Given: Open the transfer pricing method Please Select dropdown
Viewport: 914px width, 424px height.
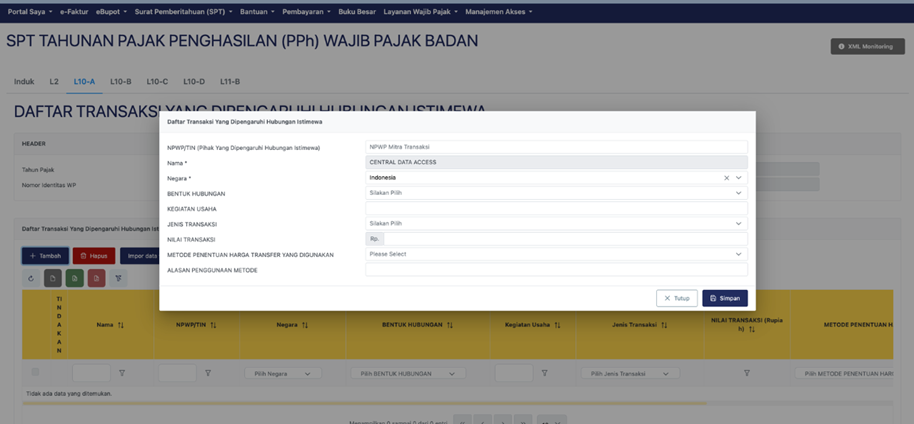Looking at the screenshot, I should 556,254.
